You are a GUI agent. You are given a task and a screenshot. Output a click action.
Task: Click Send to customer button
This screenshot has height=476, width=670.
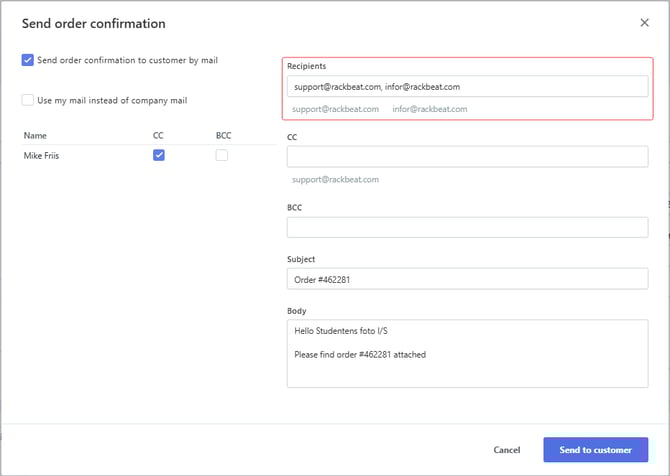pos(595,450)
